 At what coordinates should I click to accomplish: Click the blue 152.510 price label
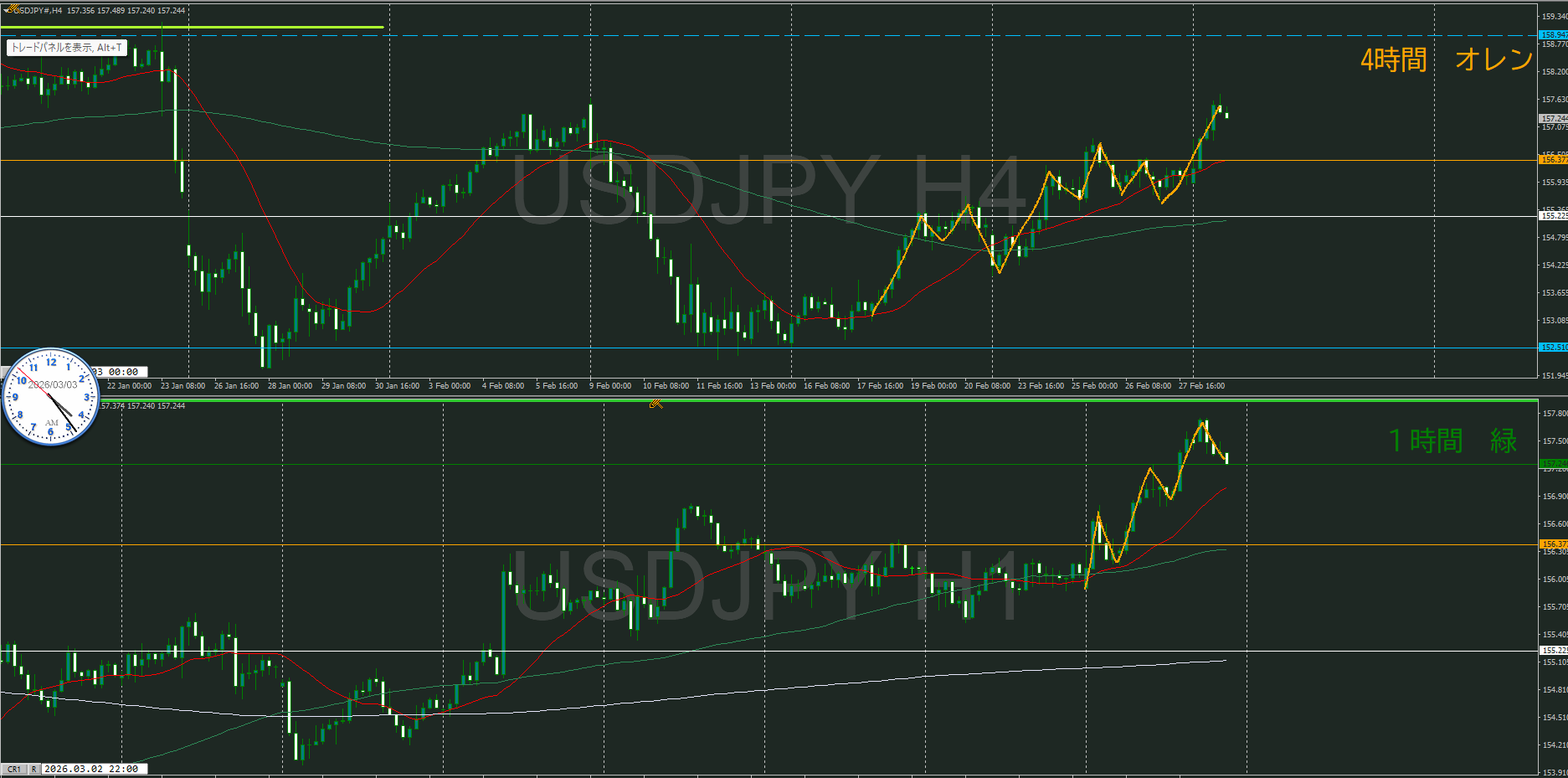(1553, 347)
